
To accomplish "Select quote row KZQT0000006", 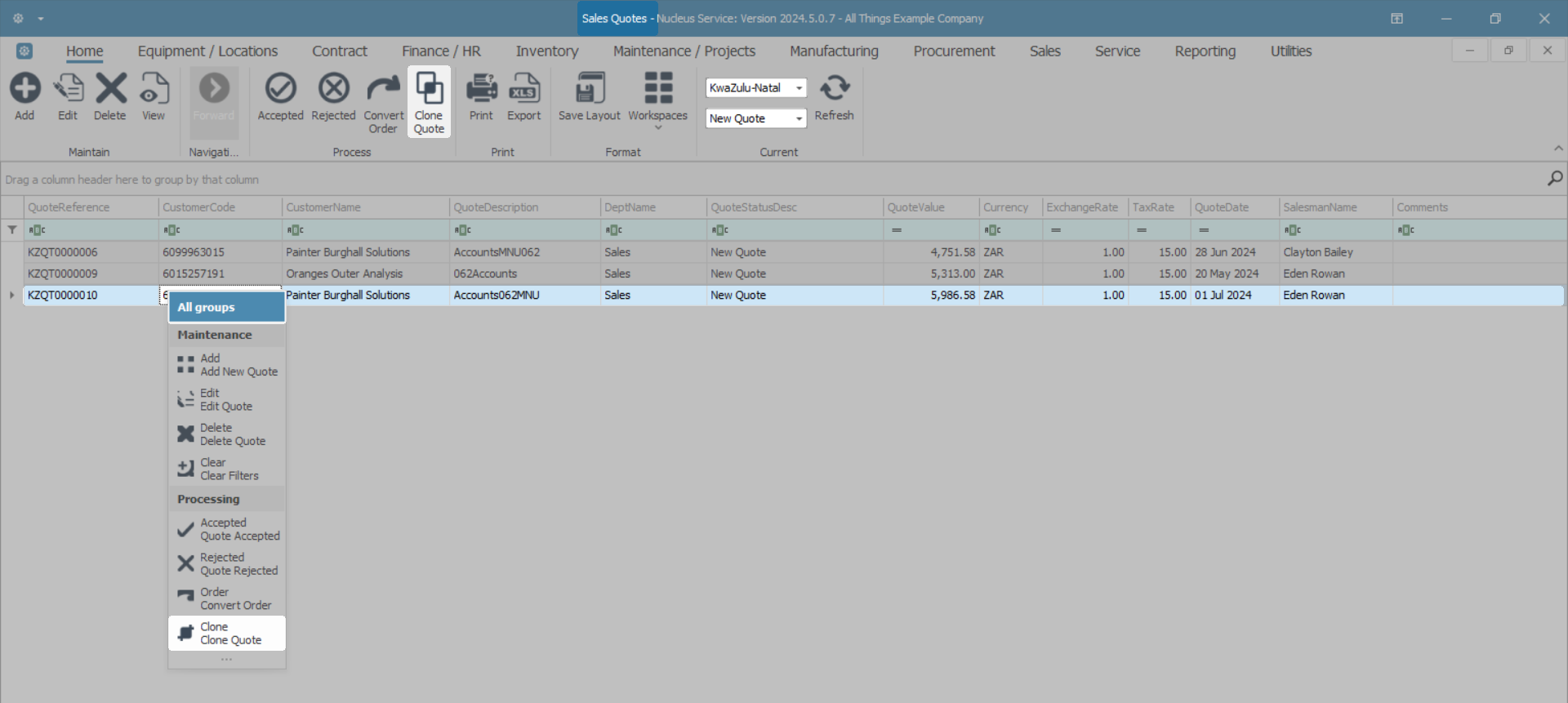I will [x=63, y=252].
